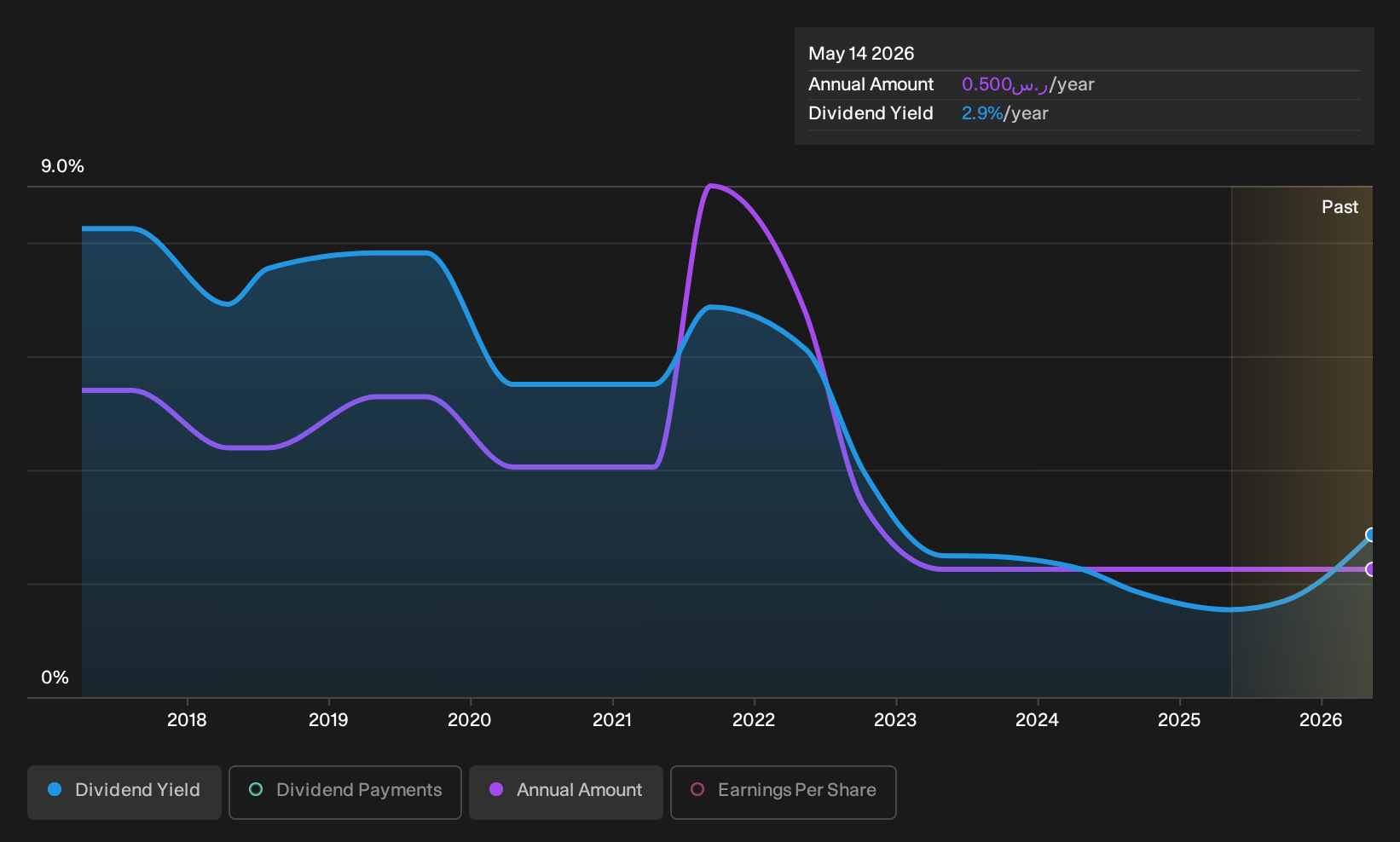Toggle the Dividend Yield series
1400x842 pixels.
click(124, 793)
